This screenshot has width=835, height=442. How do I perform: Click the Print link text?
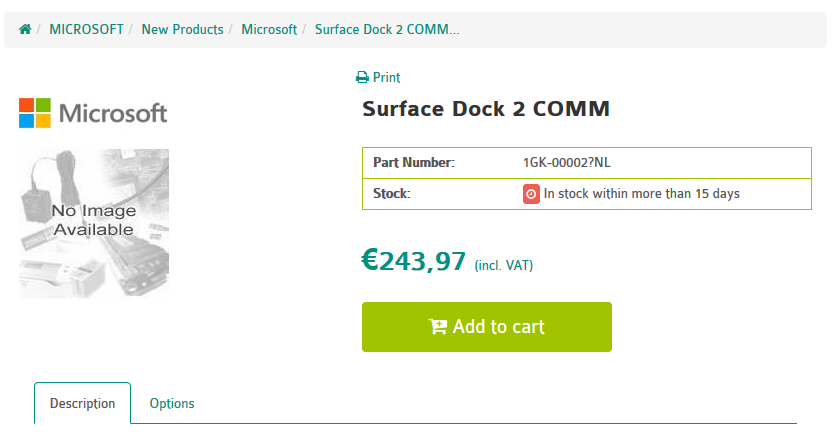click(x=386, y=78)
